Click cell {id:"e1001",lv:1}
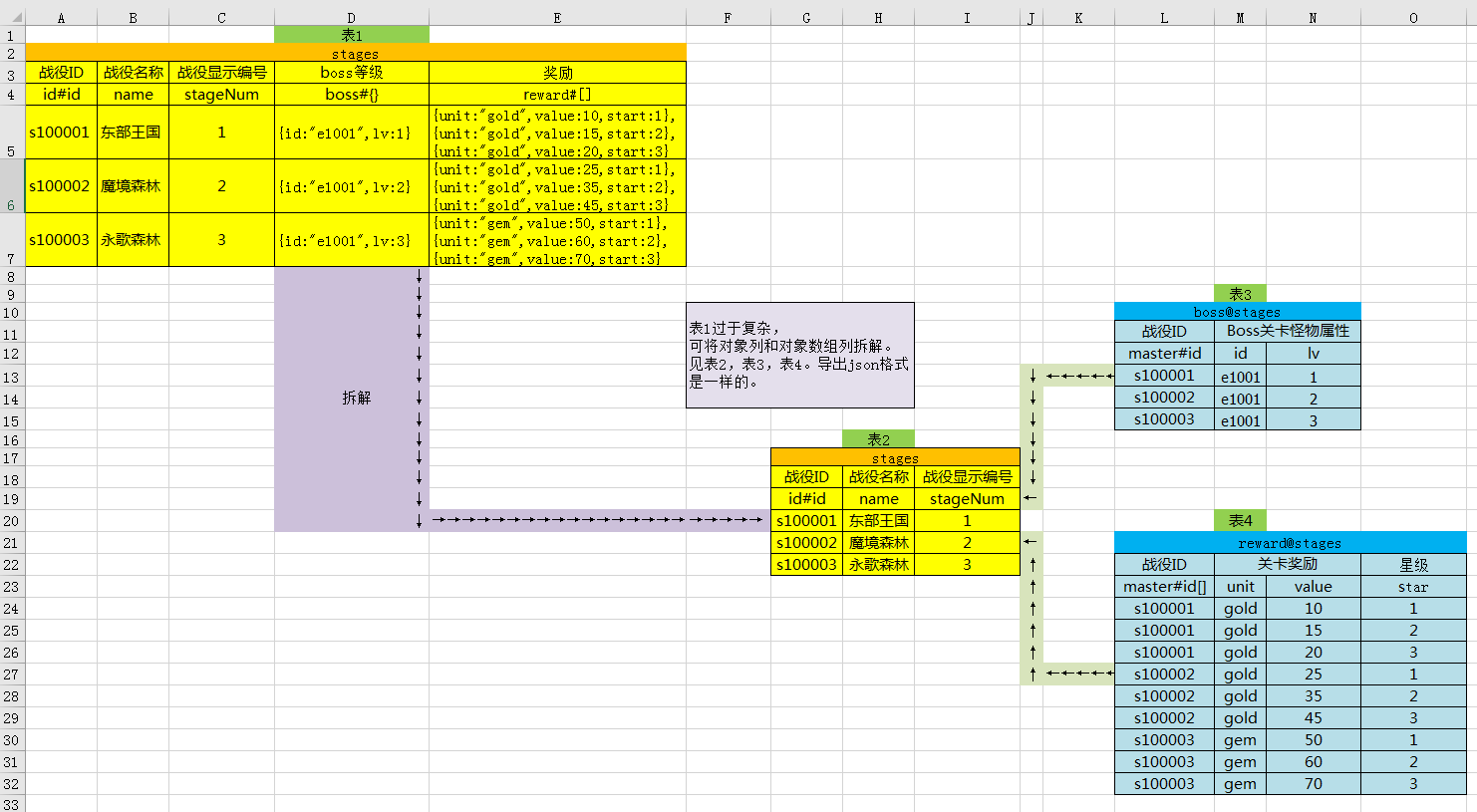The height and width of the screenshot is (812, 1477). [352, 132]
